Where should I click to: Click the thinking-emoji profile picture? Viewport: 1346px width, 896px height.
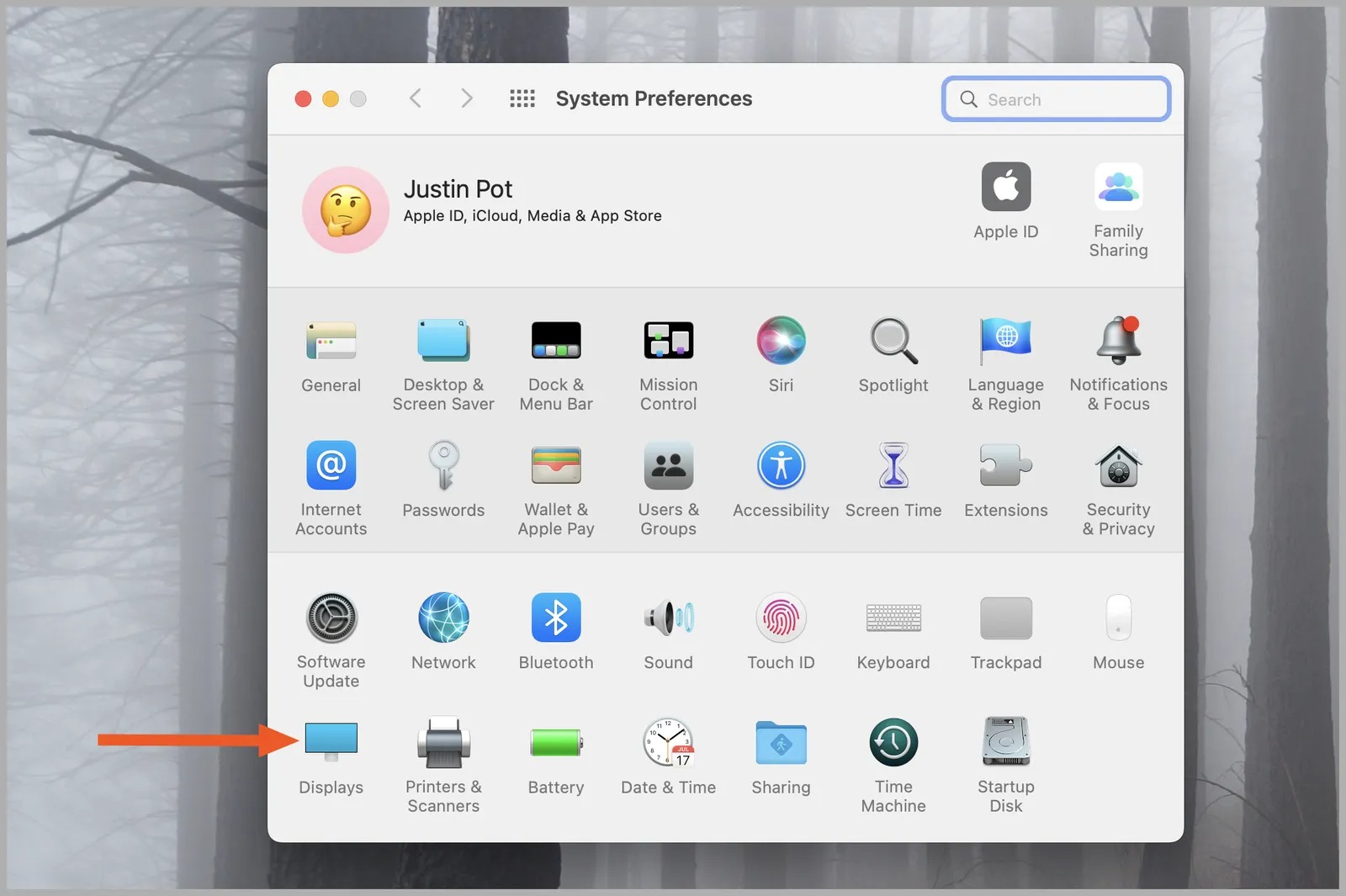click(x=346, y=209)
